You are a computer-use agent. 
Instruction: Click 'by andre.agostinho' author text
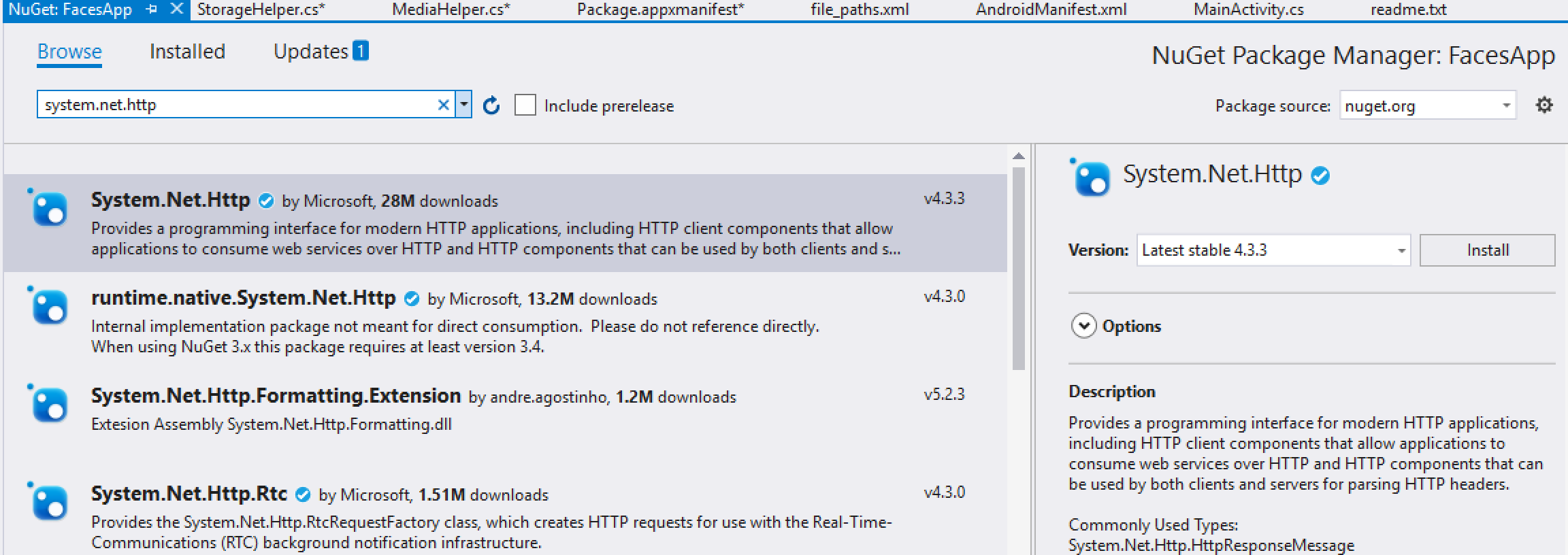click(538, 397)
